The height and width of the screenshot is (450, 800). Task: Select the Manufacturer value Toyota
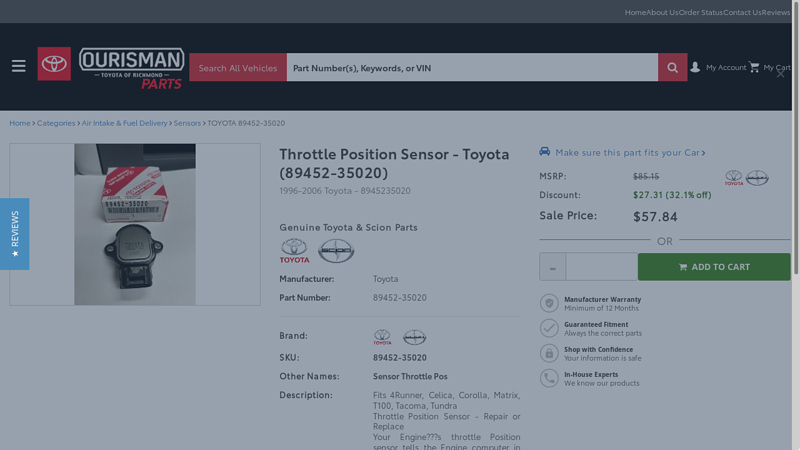[x=385, y=279]
